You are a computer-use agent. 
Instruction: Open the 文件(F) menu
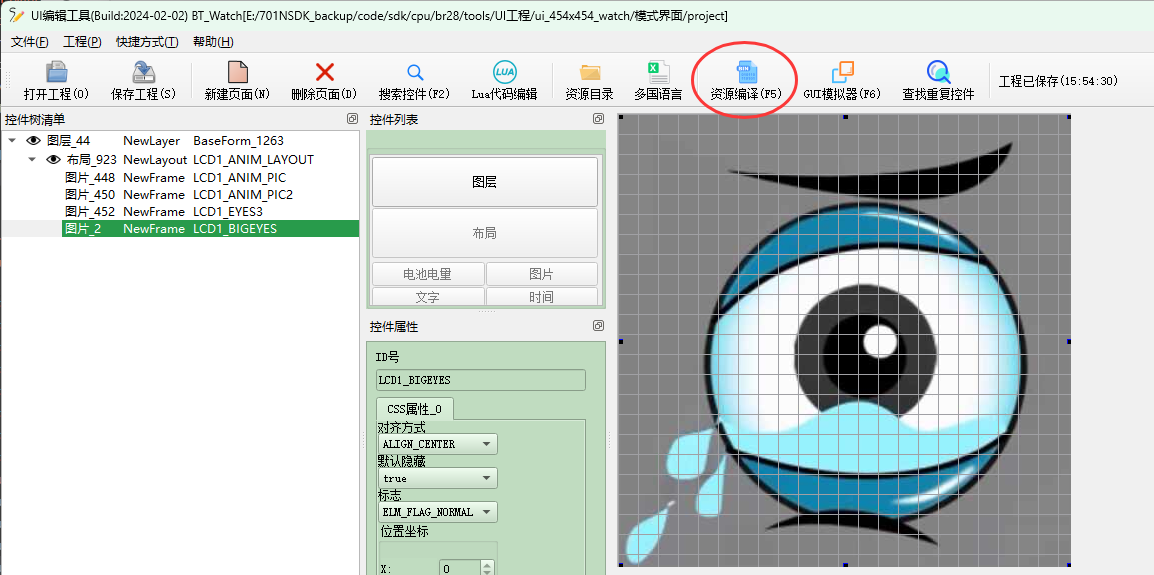click(29, 42)
